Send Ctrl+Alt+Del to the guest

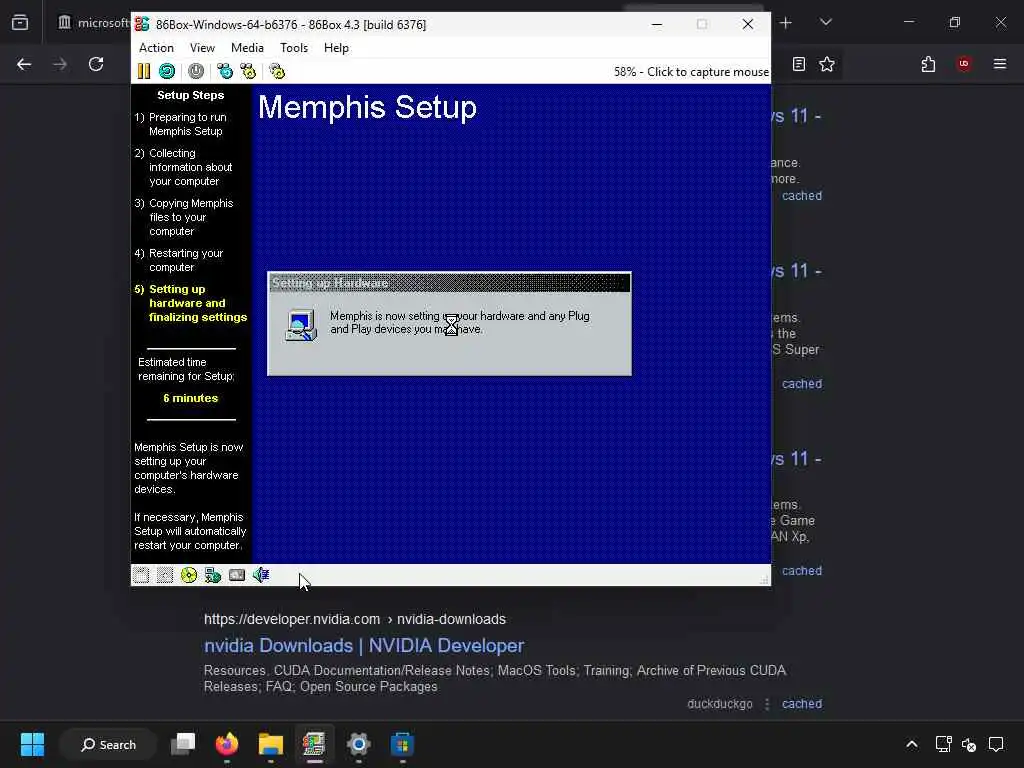(x=225, y=71)
